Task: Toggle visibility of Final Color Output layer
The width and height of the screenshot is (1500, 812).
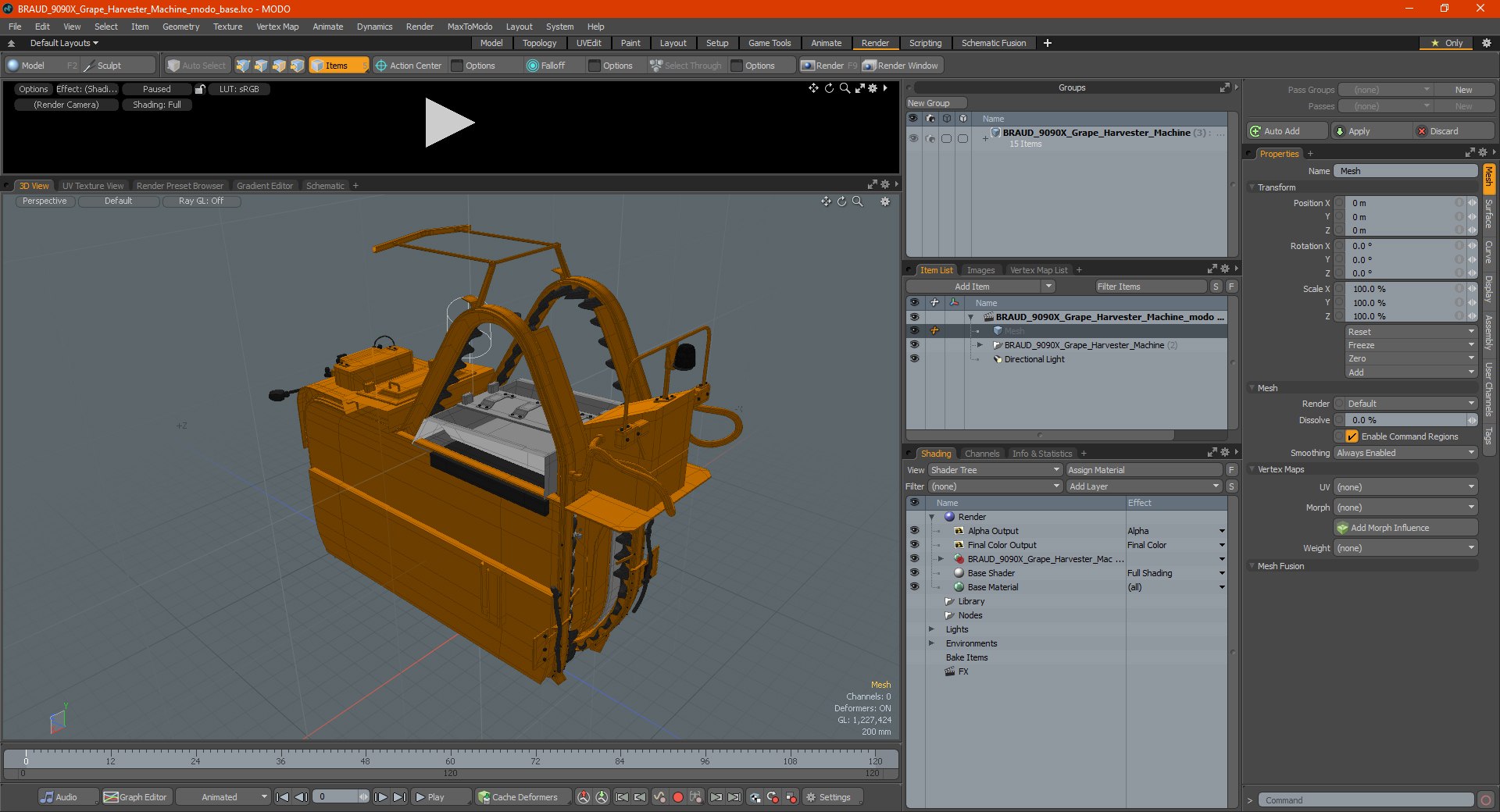Action: (x=914, y=545)
